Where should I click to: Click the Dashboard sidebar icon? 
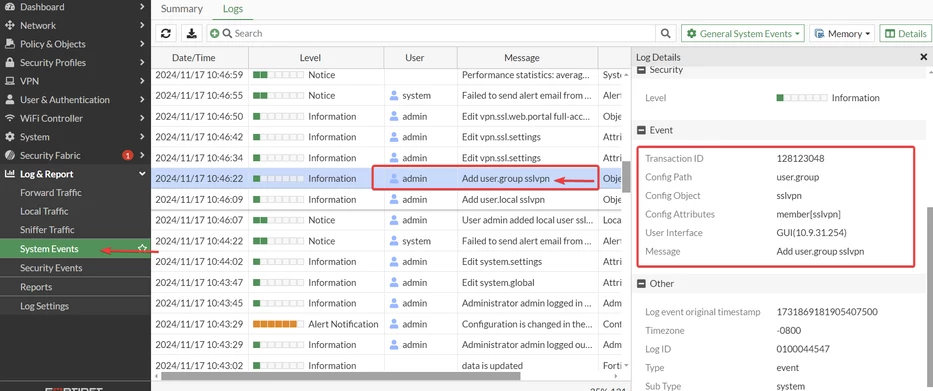click(x=10, y=7)
